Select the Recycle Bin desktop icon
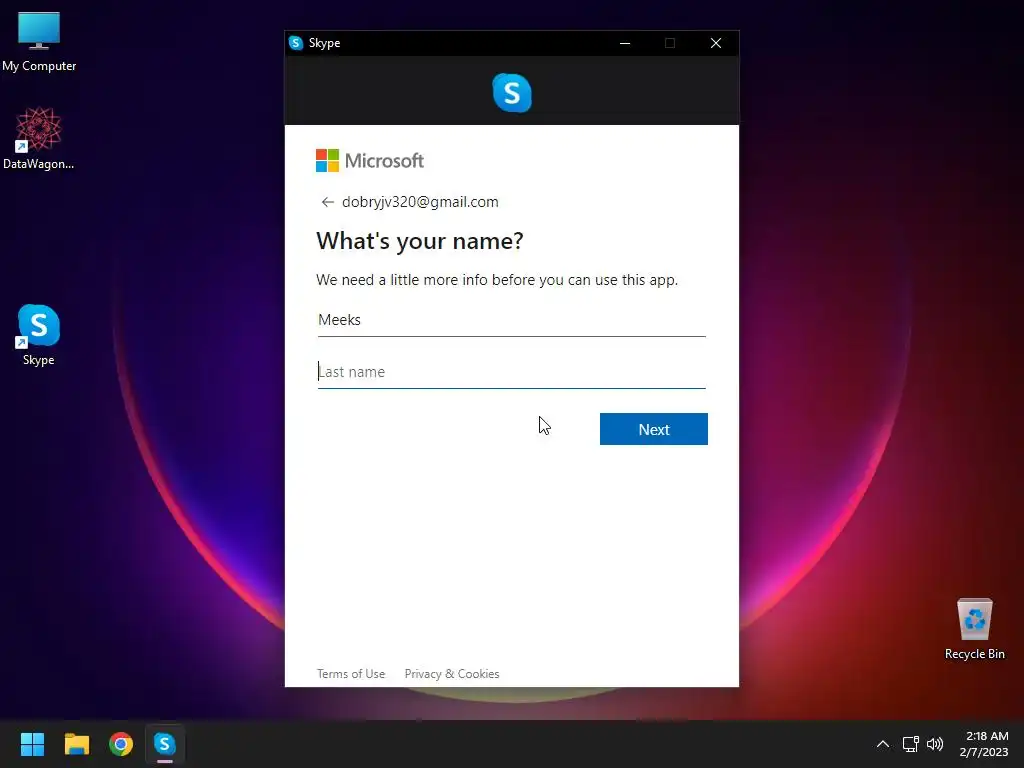This screenshot has width=1024, height=768. pos(974,629)
